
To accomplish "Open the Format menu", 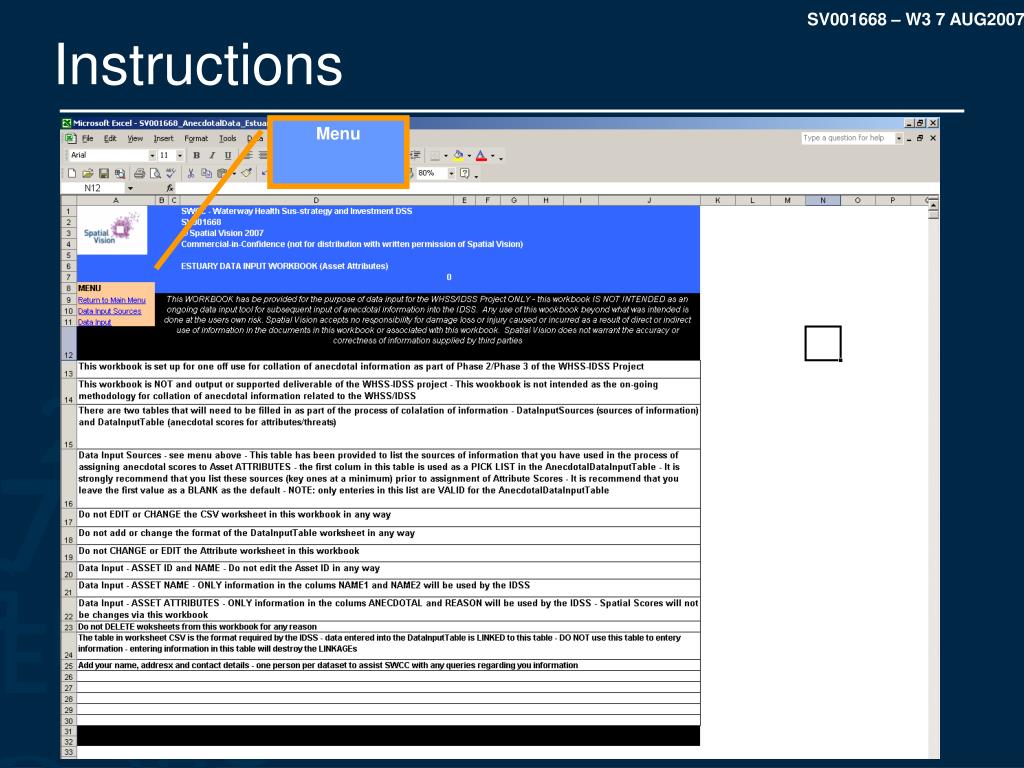I will pos(196,138).
